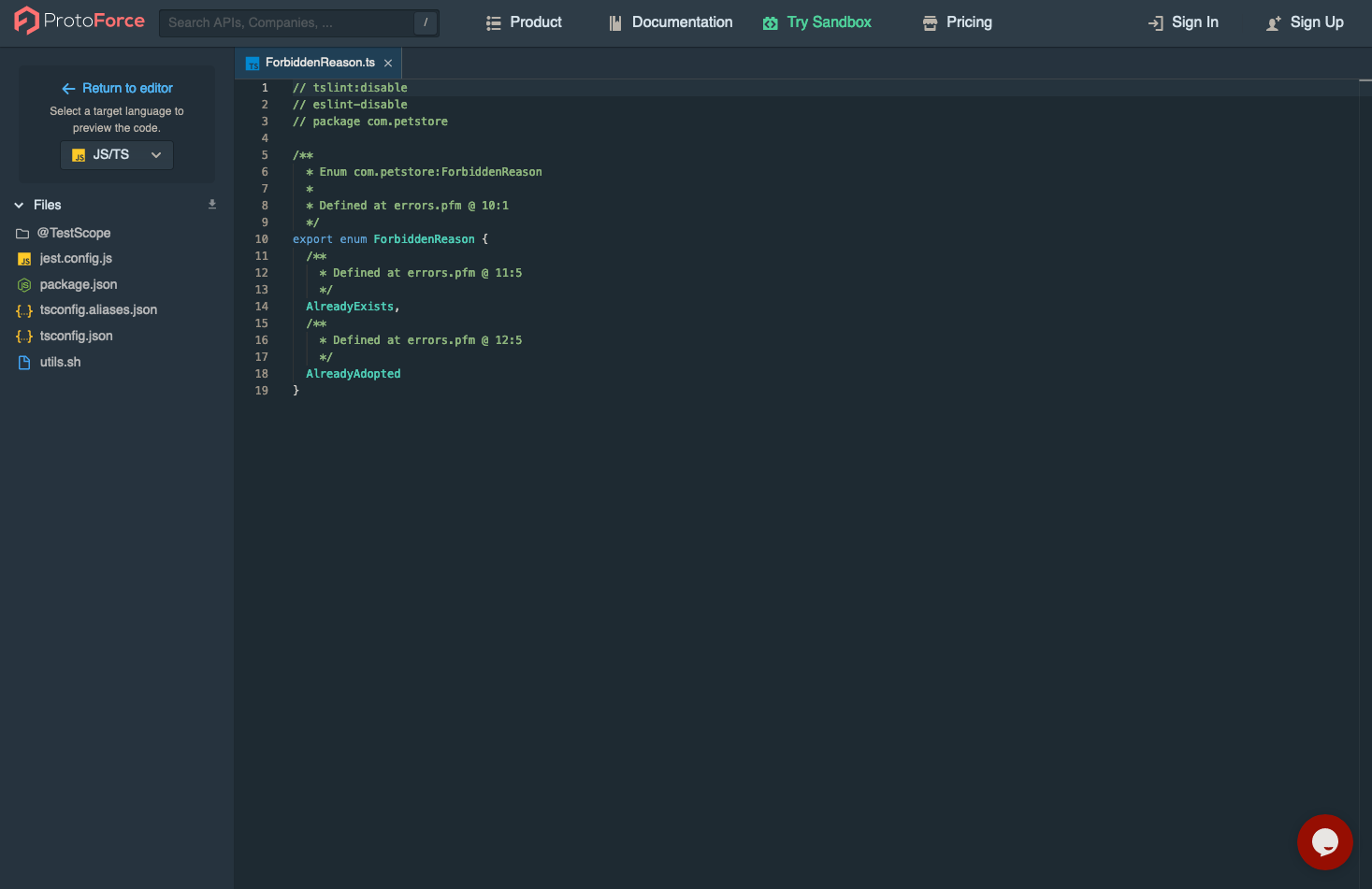The image size is (1372, 889).
Task: Click the tsconfig.aliases.json braces icon
Action: point(24,310)
